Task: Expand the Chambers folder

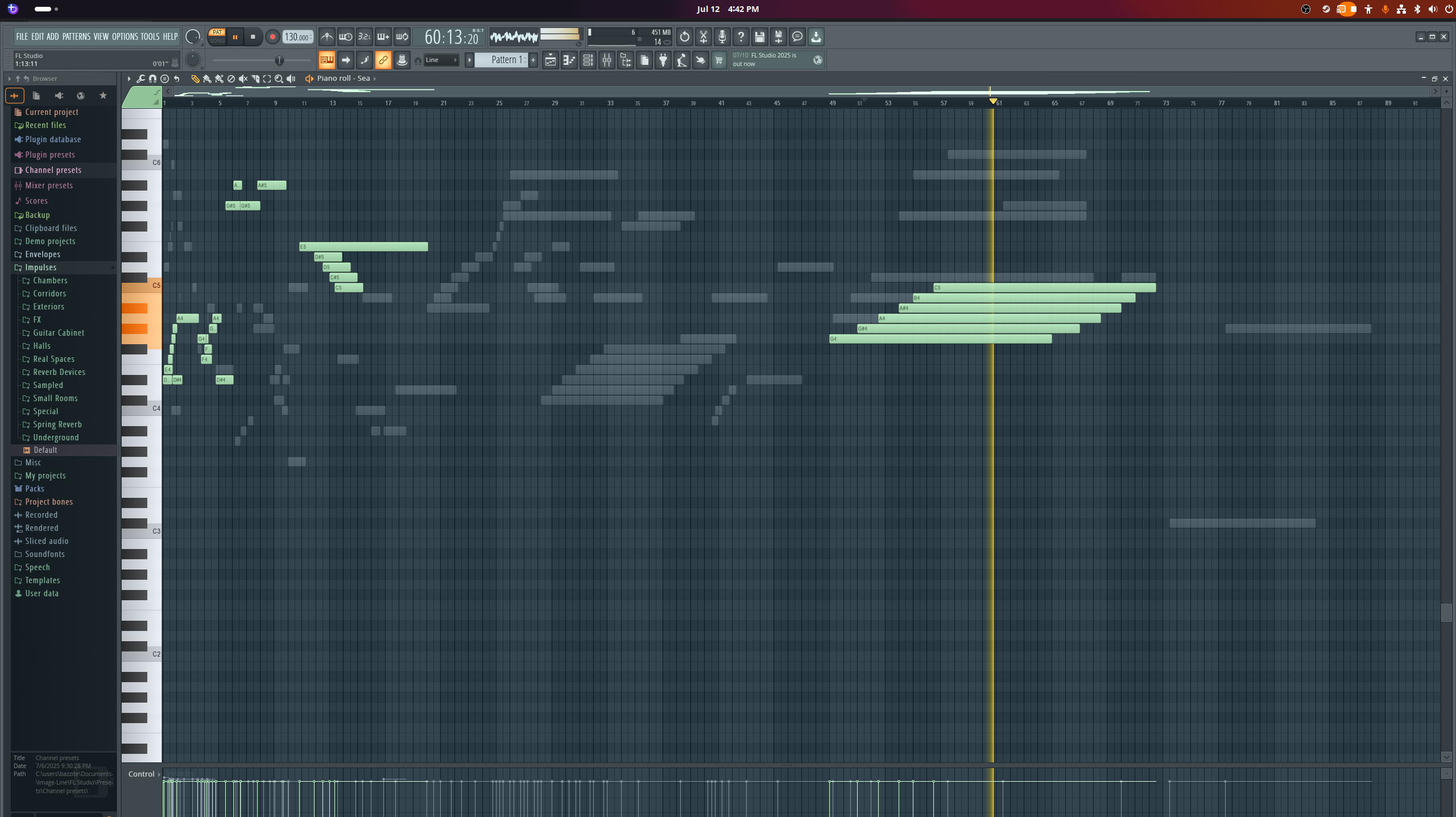Action: click(50, 280)
